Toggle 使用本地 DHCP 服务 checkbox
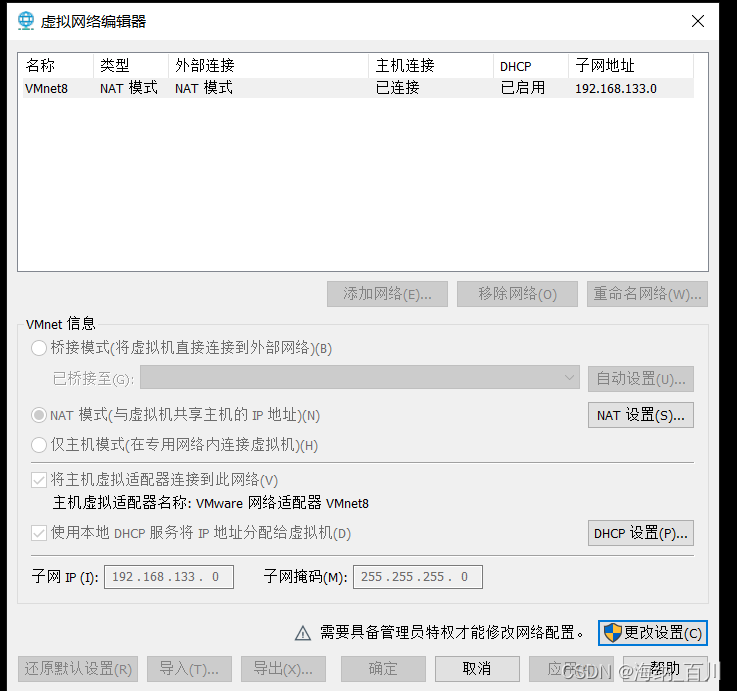This screenshot has height=691, width=737. [39, 533]
